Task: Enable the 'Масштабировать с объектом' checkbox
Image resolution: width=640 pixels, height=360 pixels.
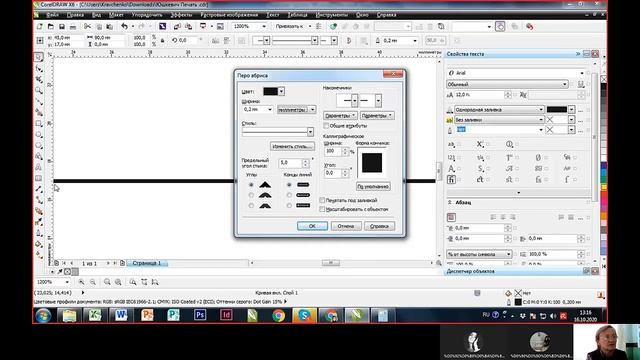Action: coord(322,209)
